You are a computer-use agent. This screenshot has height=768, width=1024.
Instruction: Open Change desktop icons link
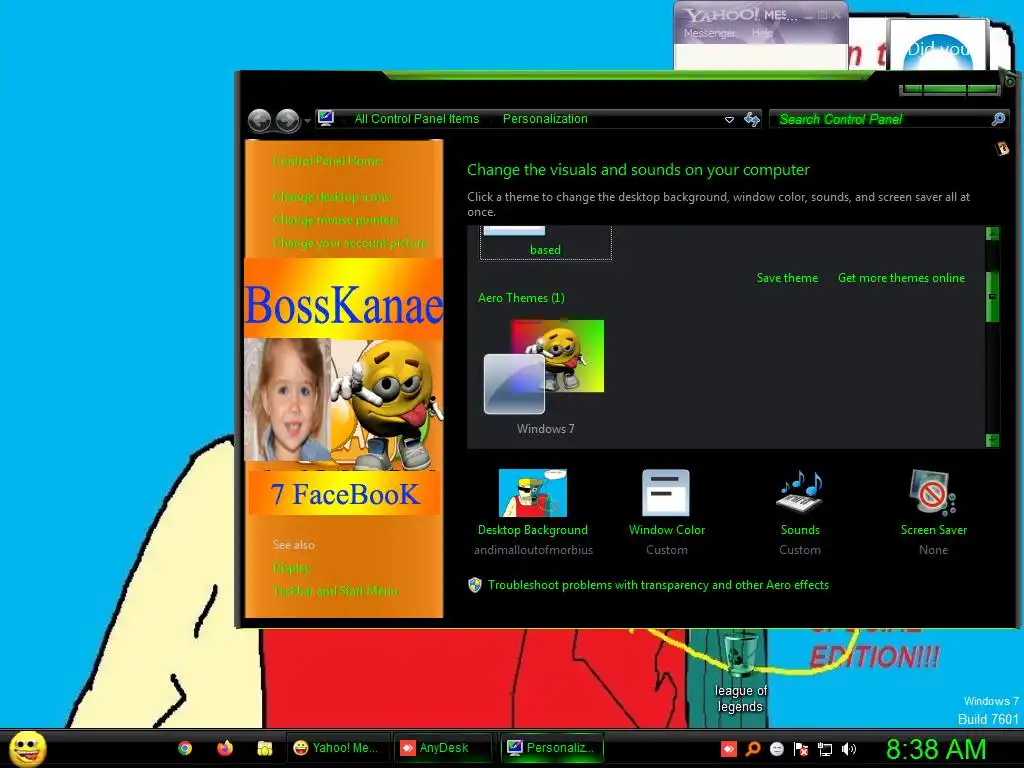(332, 197)
